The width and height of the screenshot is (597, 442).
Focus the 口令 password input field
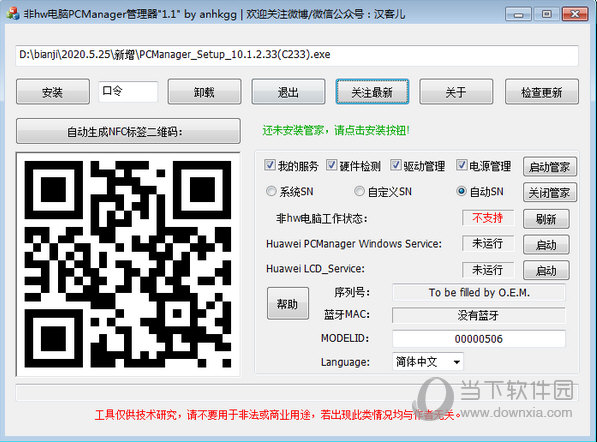click(128, 91)
